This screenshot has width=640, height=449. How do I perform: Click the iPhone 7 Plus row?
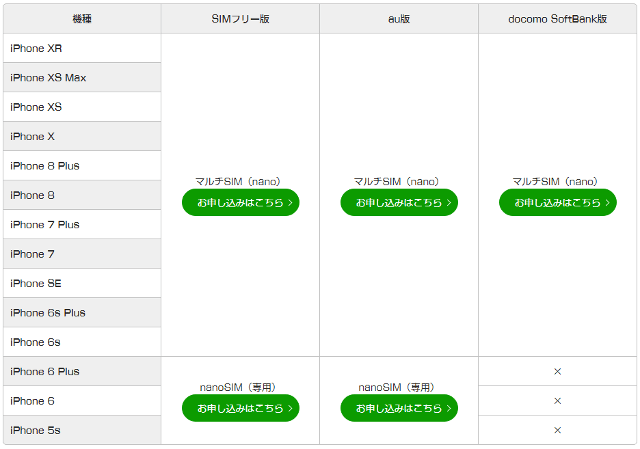coord(82,224)
